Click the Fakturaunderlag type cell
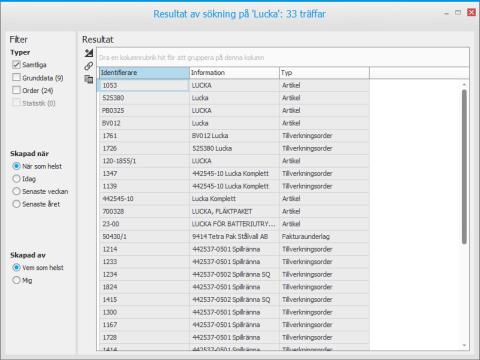The height and width of the screenshot is (360, 480). pos(324,237)
